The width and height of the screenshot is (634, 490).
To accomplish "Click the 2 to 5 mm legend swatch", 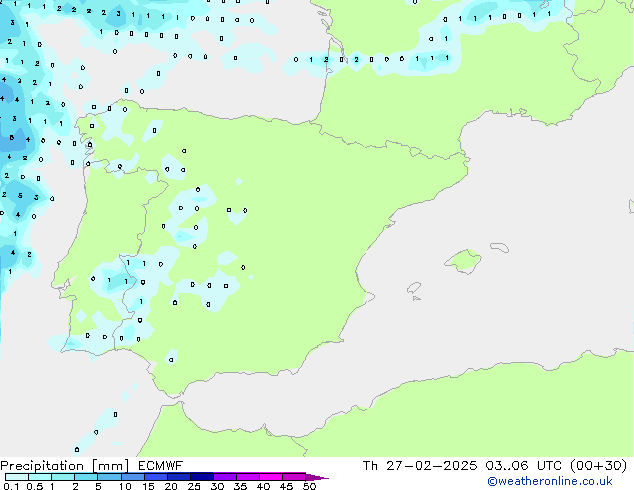I will click(86, 477).
